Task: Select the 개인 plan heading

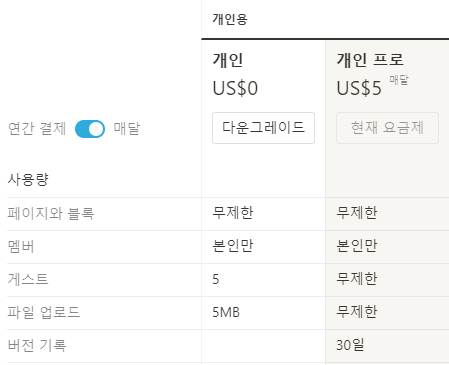Action: [x=228, y=60]
